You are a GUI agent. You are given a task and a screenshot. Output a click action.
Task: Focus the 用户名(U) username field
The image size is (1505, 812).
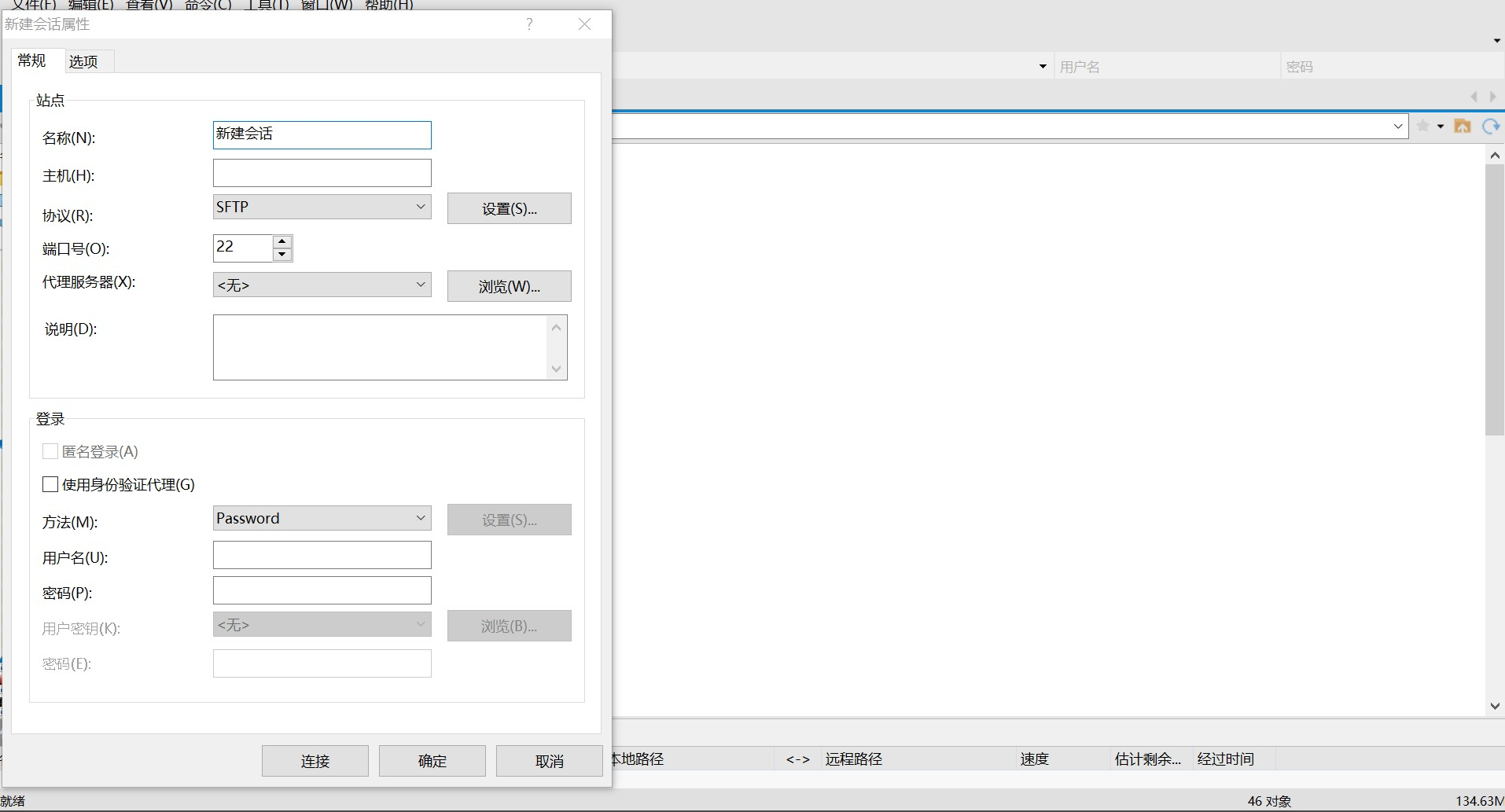click(x=322, y=555)
